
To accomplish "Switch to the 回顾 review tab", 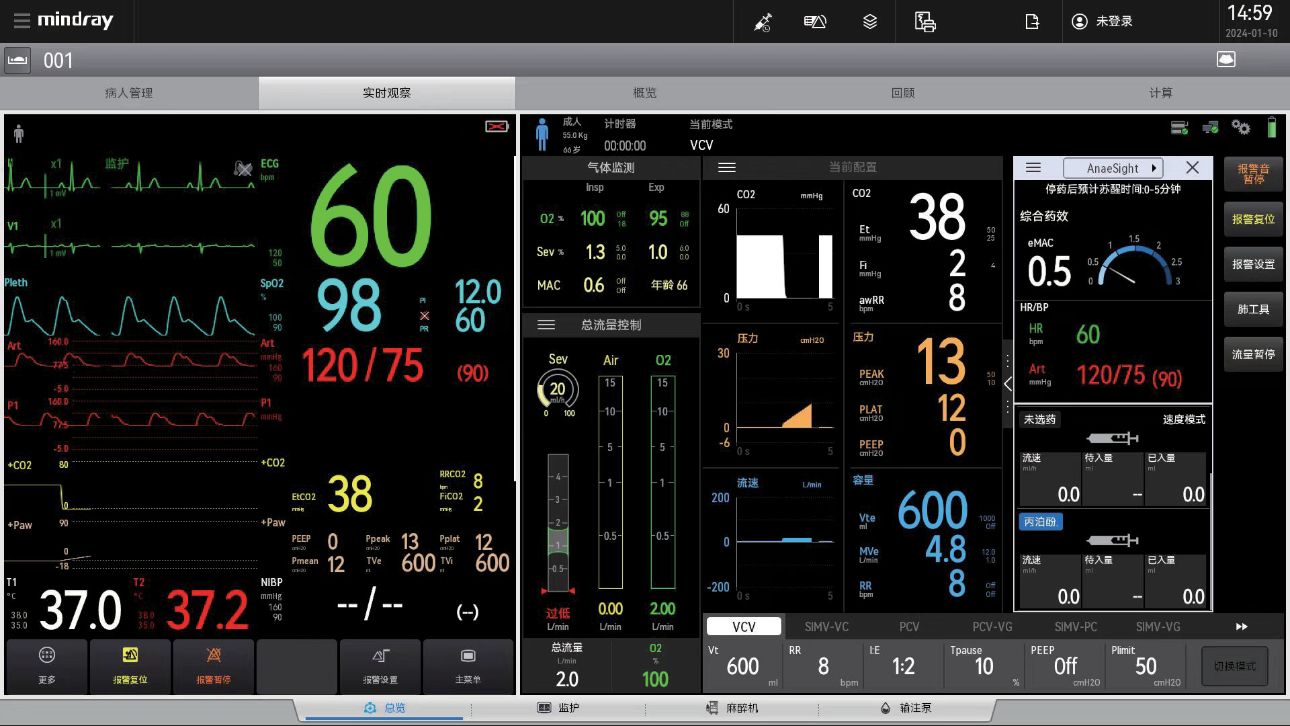I will [x=902, y=93].
